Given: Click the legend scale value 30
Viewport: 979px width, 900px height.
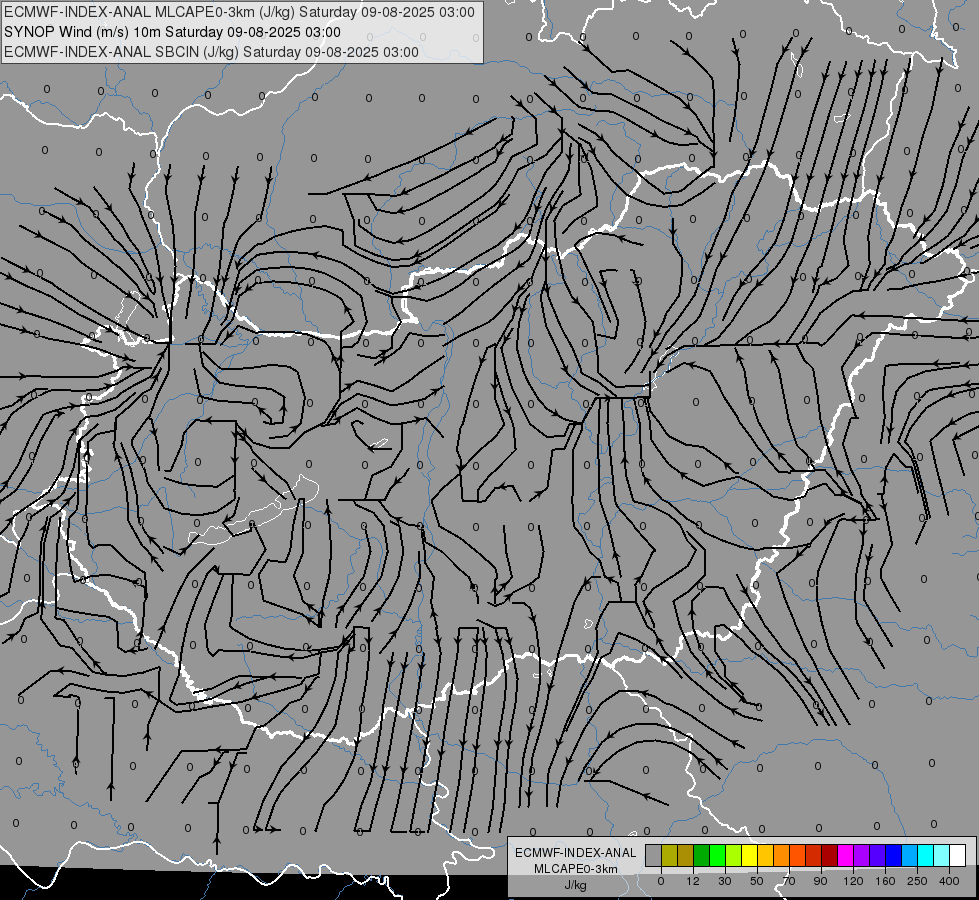Looking at the screenshot, I should 725,881.
